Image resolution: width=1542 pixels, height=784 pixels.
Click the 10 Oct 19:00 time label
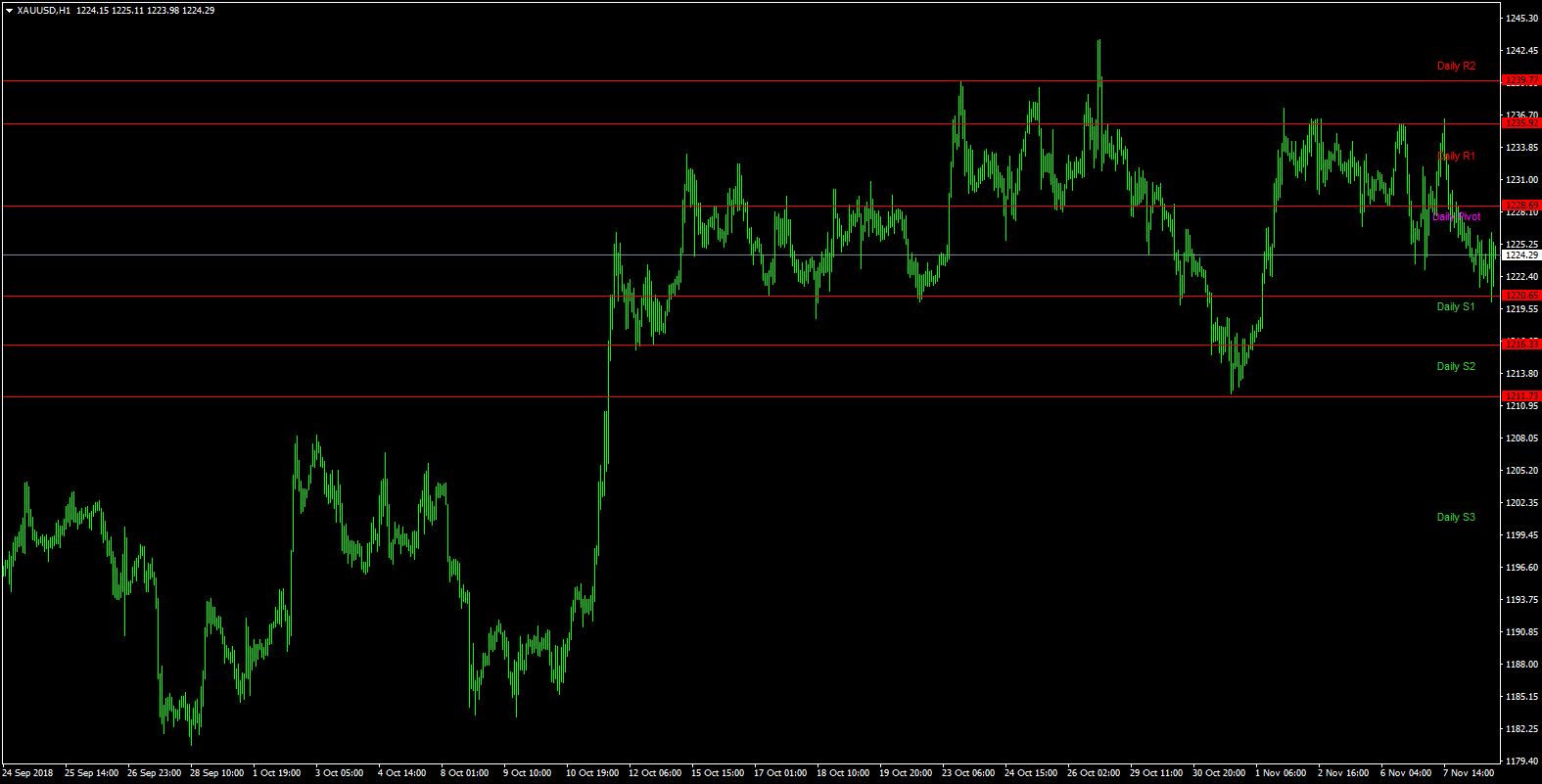592,773
